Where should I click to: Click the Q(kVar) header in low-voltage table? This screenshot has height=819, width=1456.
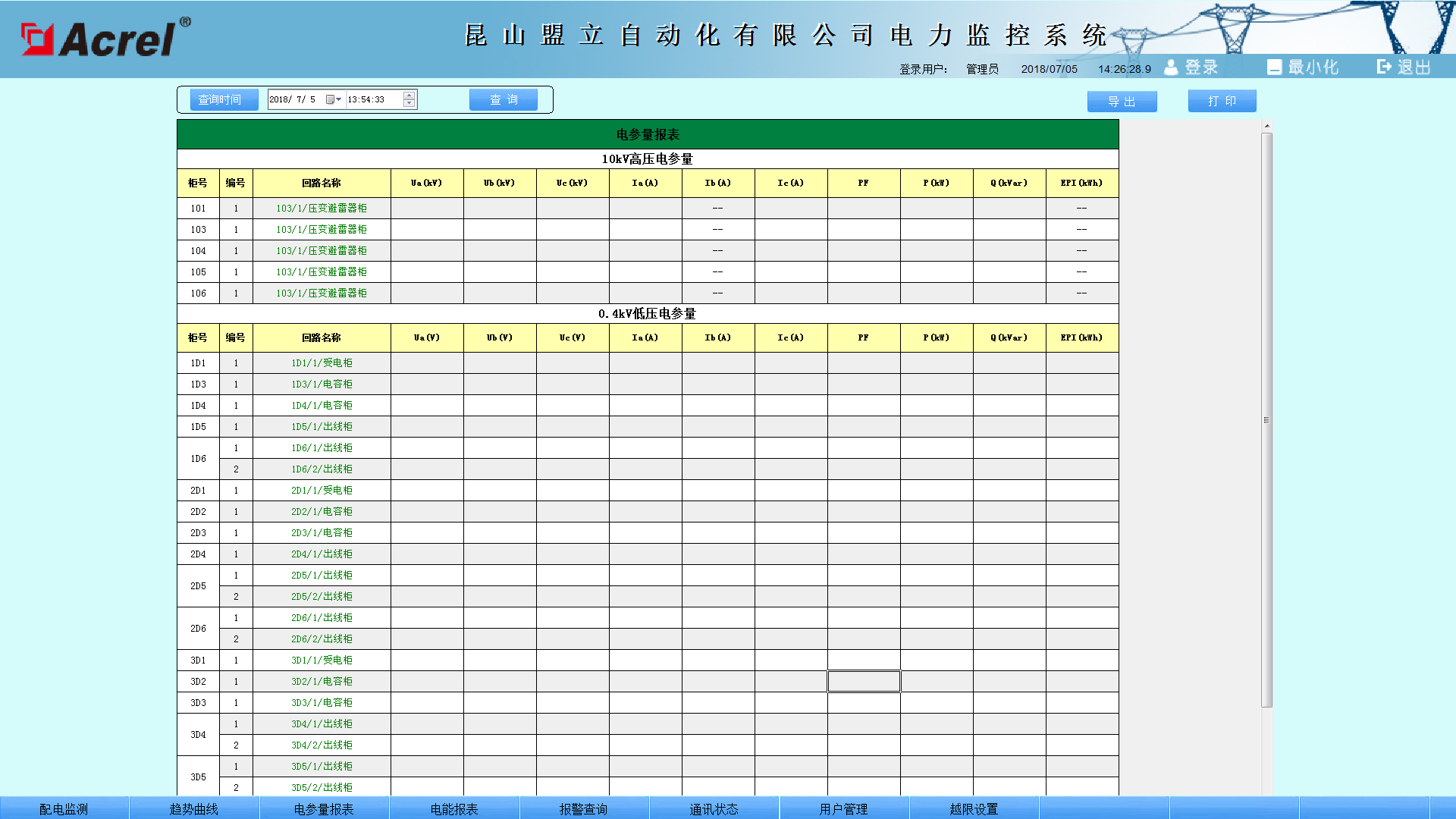pos(1009,337)
